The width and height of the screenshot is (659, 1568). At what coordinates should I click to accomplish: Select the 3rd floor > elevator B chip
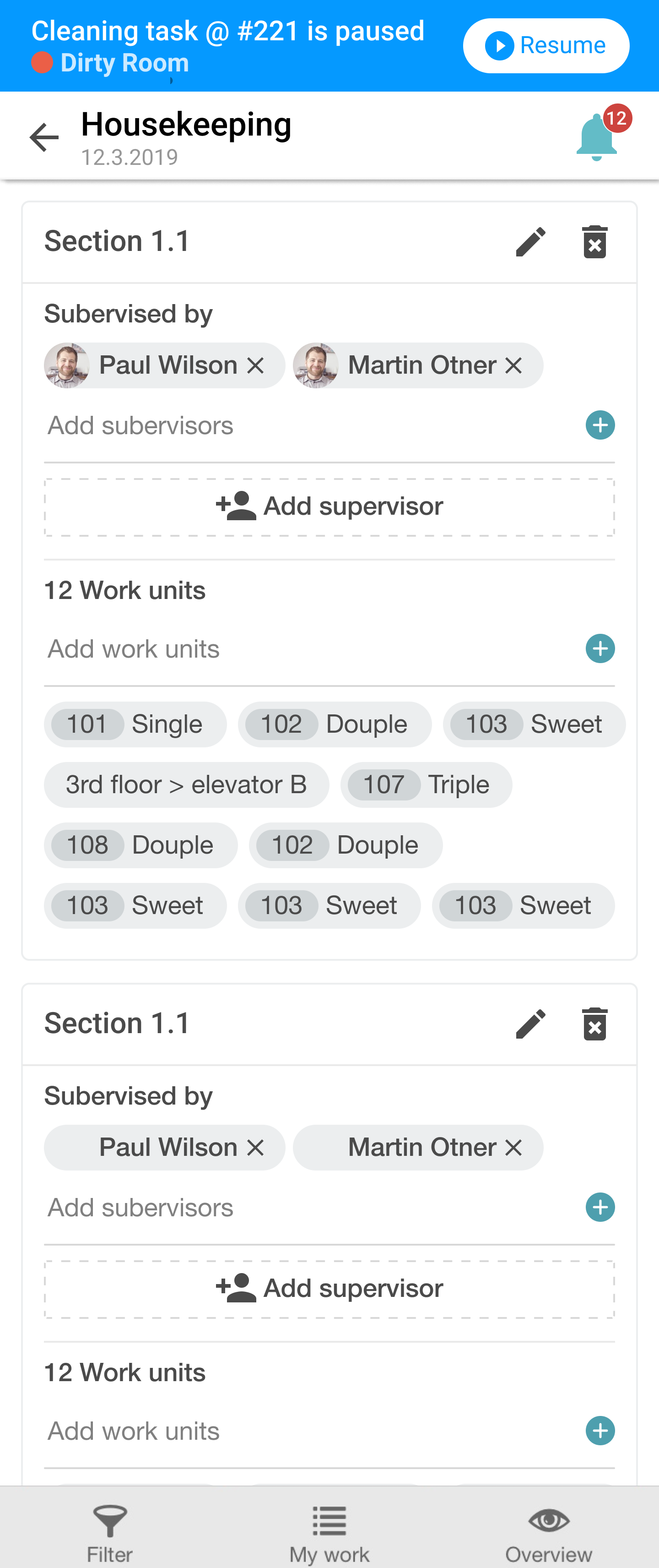point(186,784)
